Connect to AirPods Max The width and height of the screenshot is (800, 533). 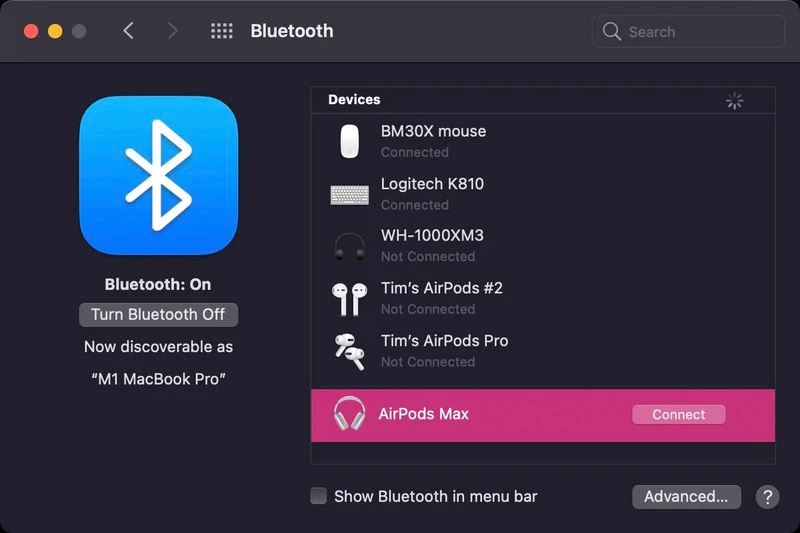(678, 414)
